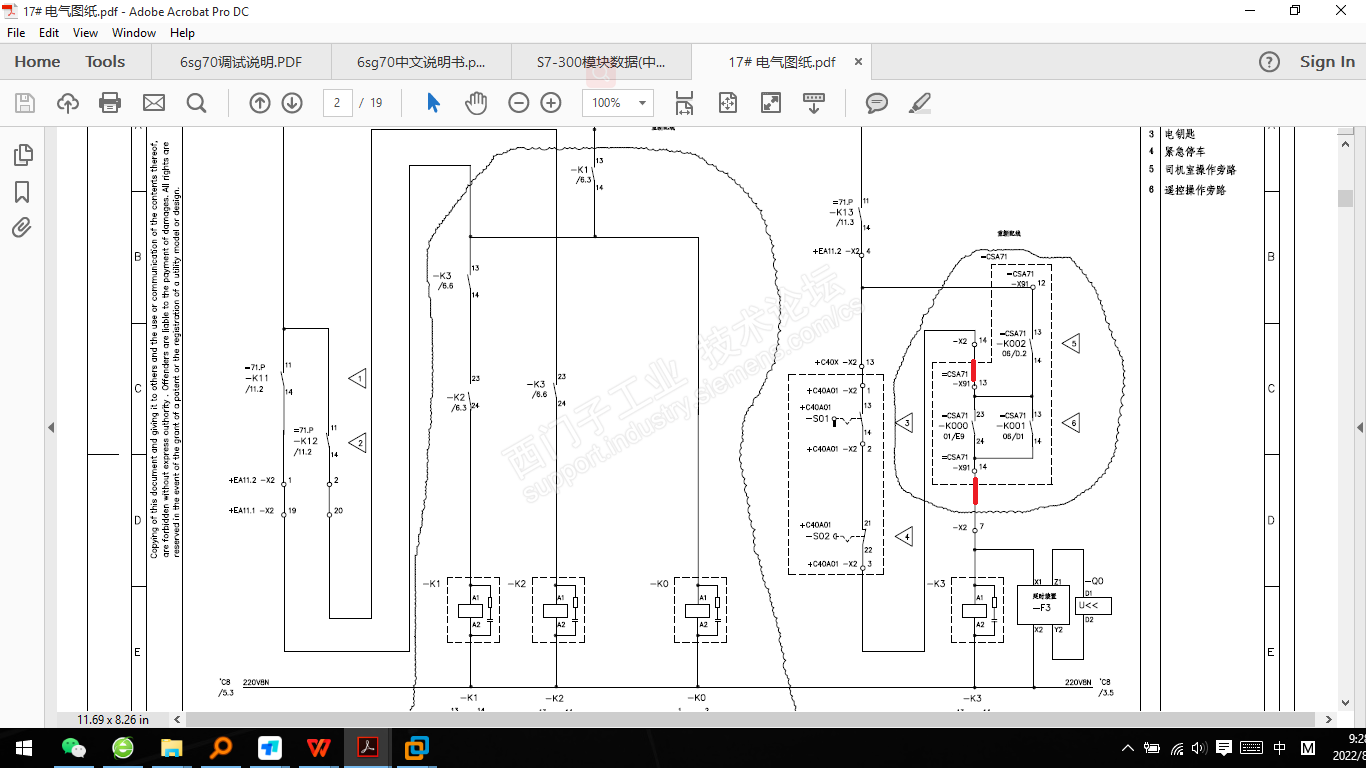
Task: Add a sticky note comment
Action: pyautogui.click(x=877, y=103)
